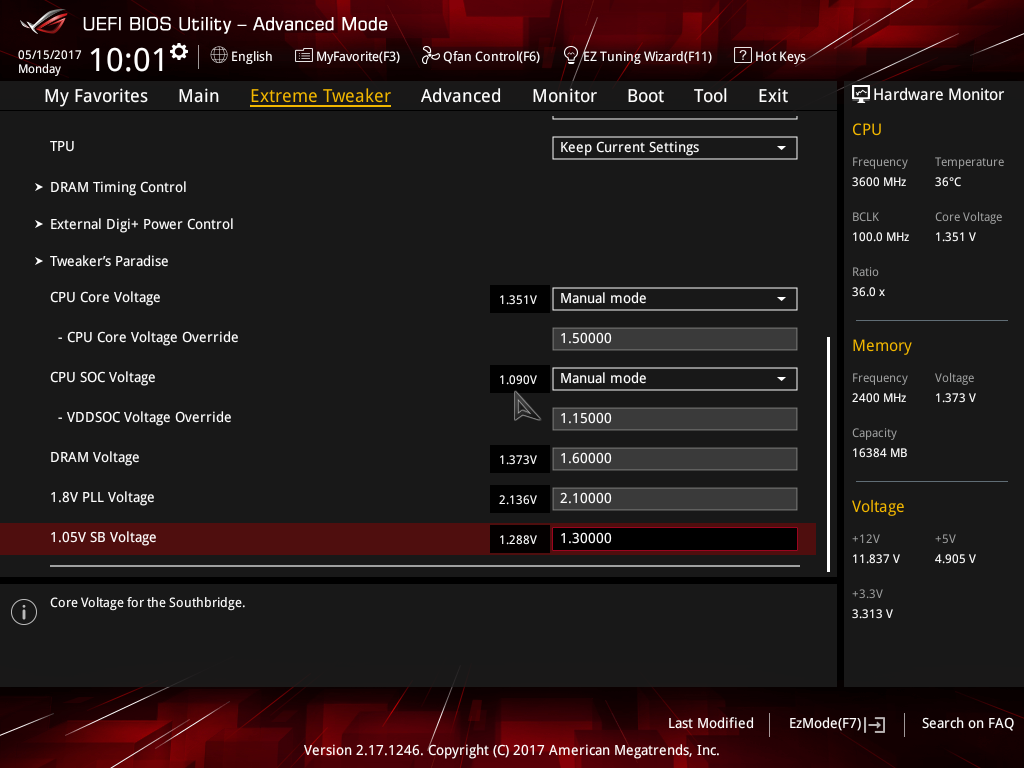
Task: Click Last Modified button
Action: click(x=711, y=724)
